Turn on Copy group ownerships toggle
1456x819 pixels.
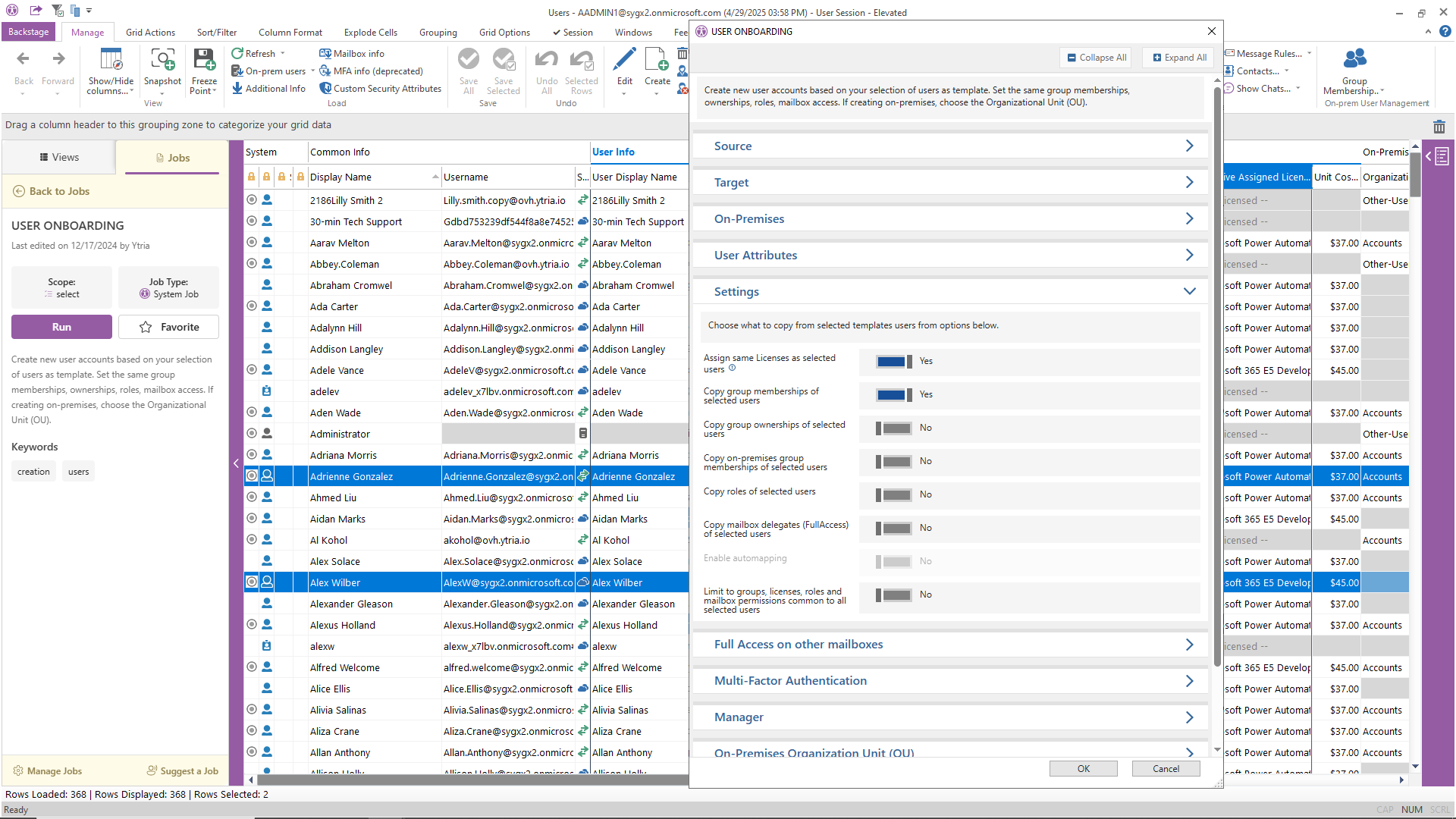[893, 428]
